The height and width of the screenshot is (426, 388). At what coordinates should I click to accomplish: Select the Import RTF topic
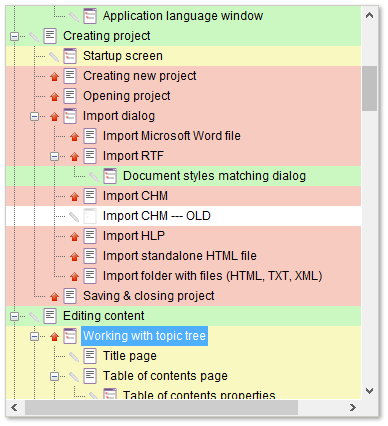coord(133,156)
